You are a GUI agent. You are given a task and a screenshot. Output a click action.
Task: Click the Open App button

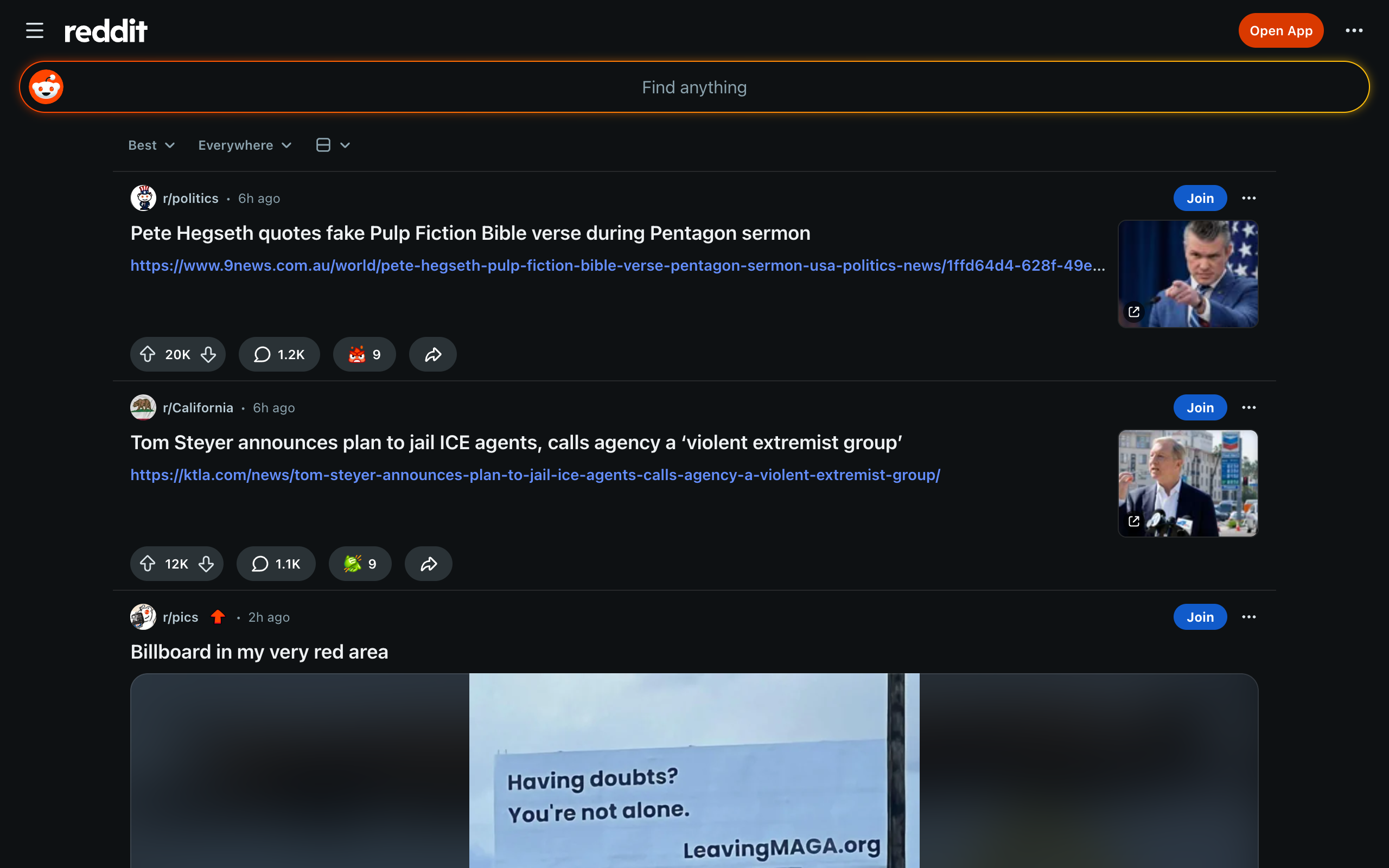tap(1280, 30)
